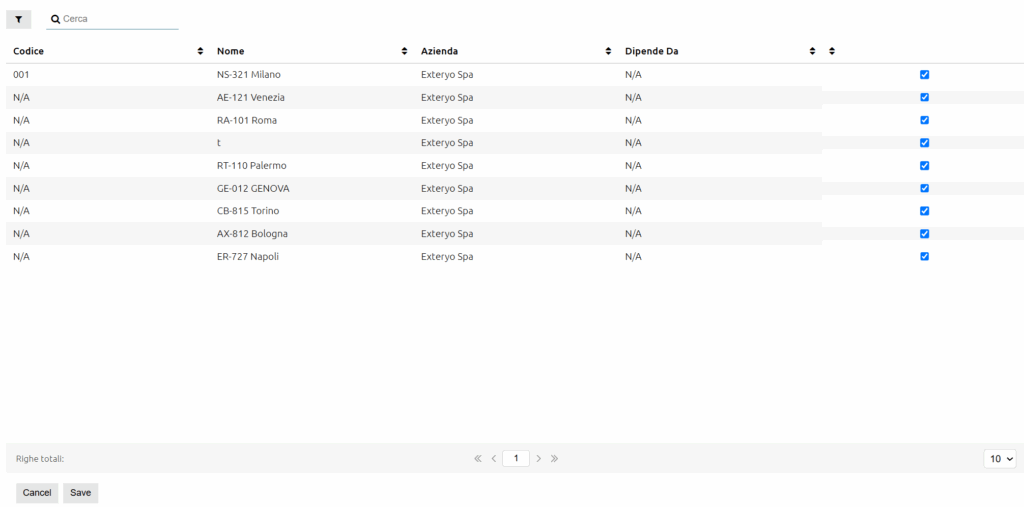This screenshot has height=507, width=1024.
Task: Sort by Dipende Da sort icon
Action: (x=812, y=51)
